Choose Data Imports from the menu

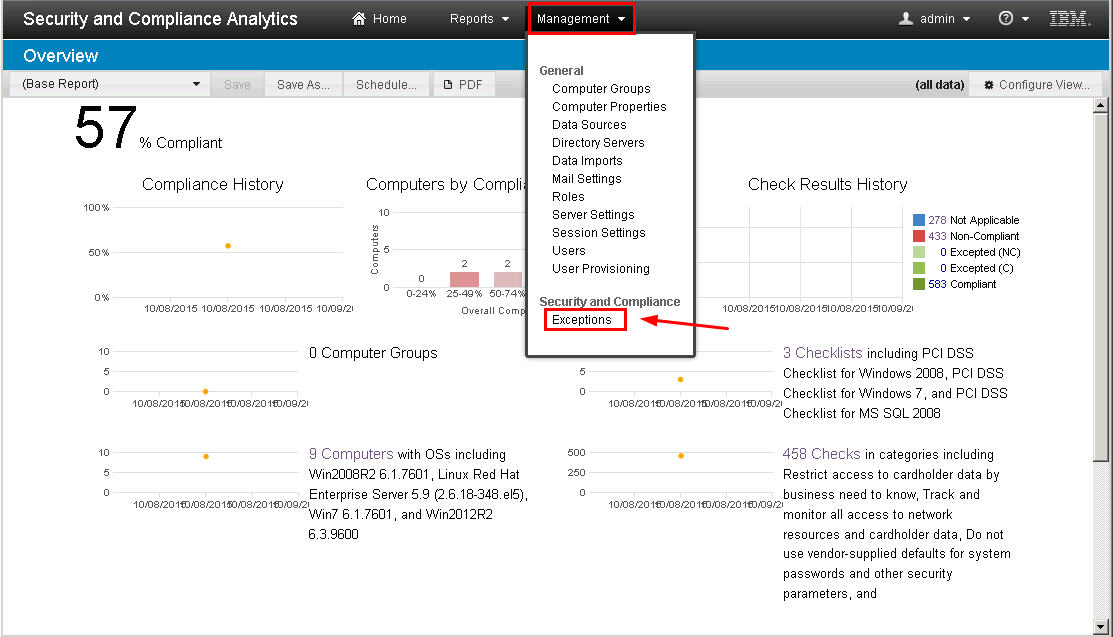[587, 160]
